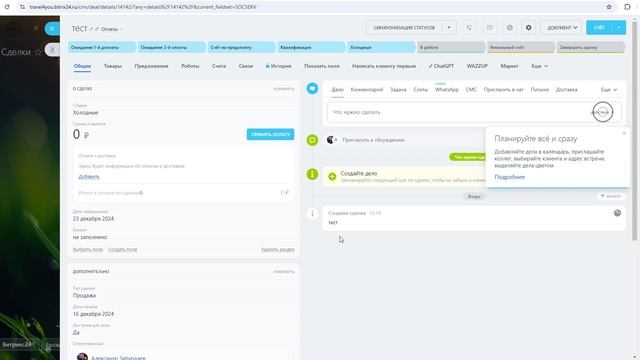
Task: Click the pencil icon next to the 'тест' title
Action: (91, 29)
